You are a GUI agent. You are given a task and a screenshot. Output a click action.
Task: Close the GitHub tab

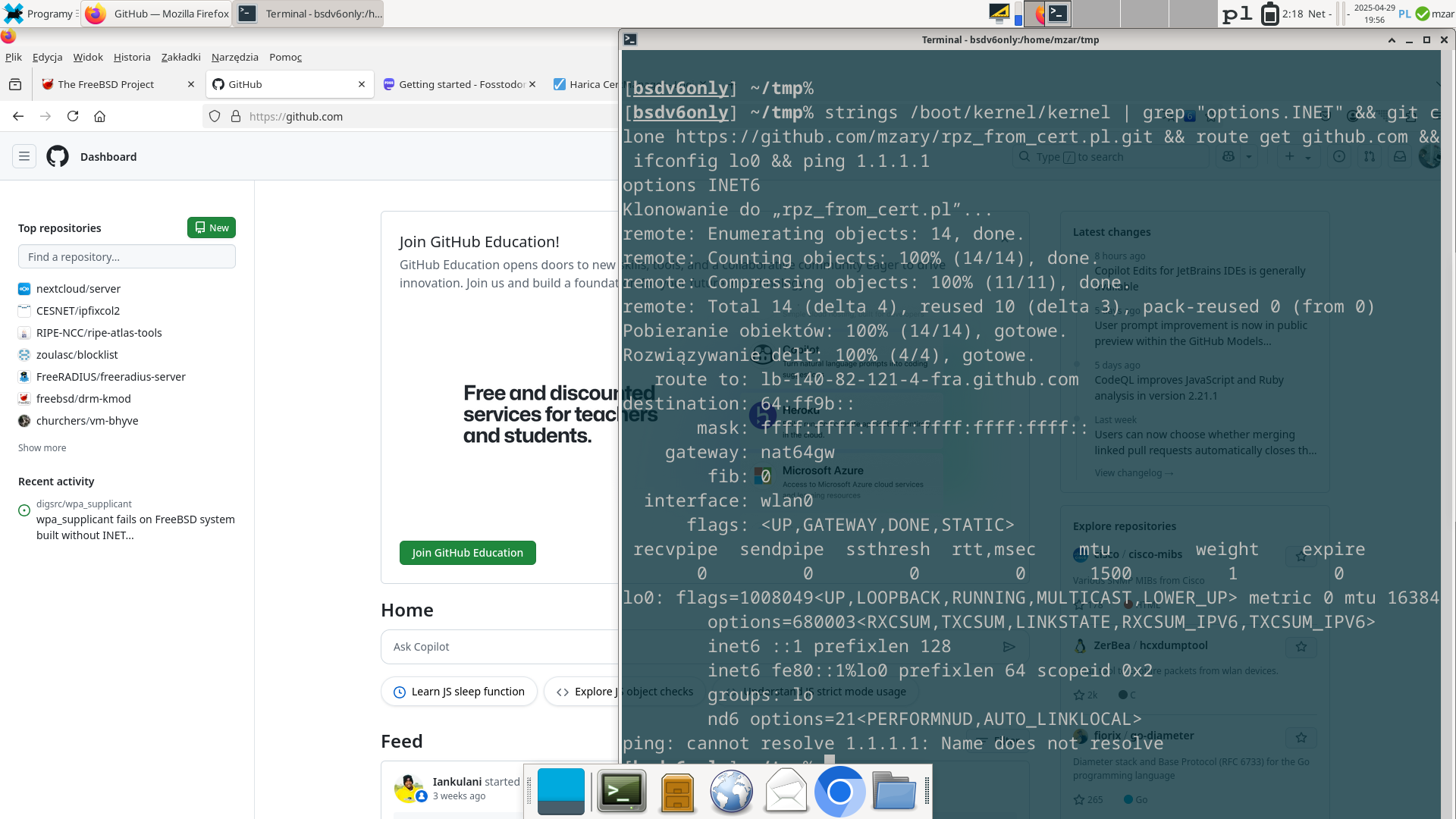[362, 84]
